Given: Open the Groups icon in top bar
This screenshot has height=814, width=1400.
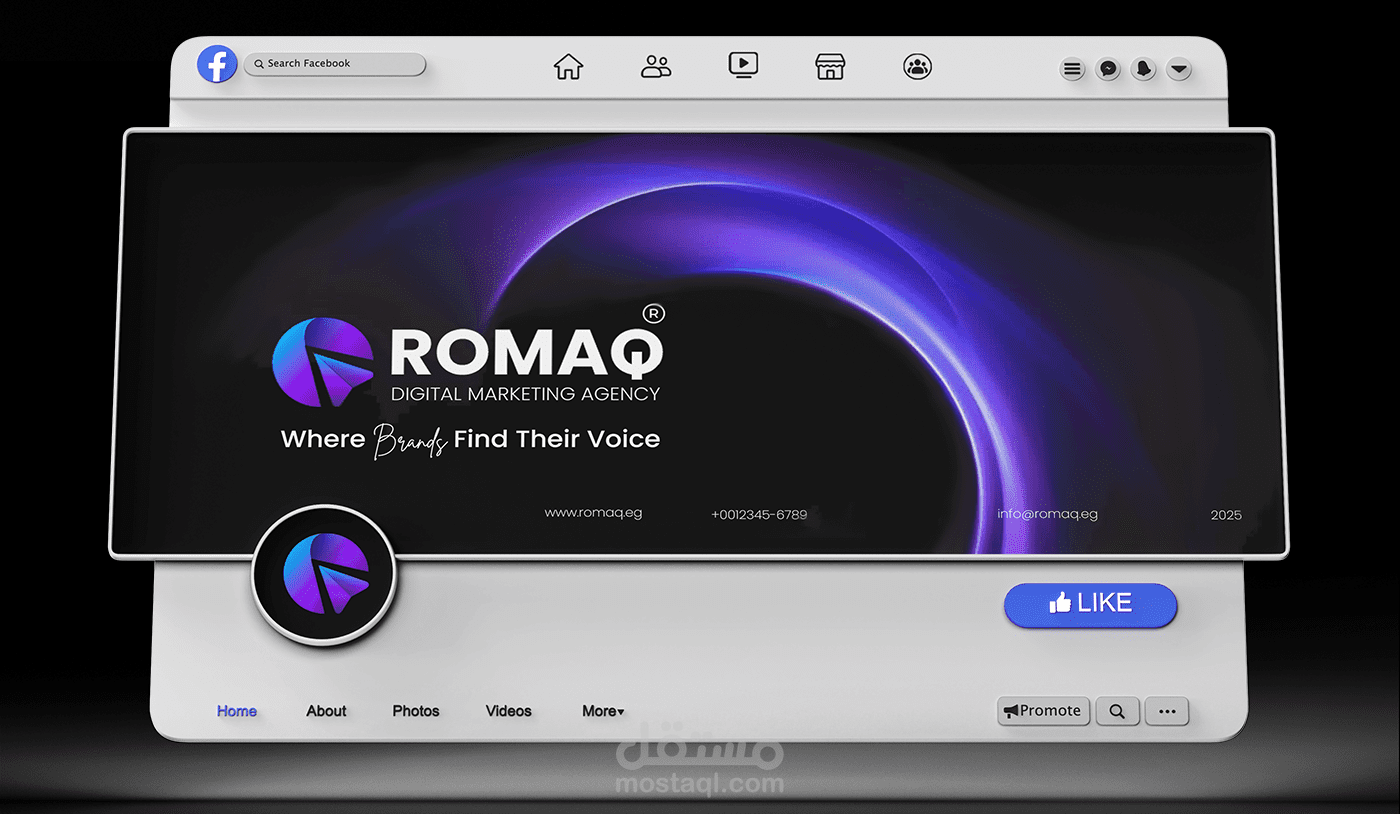Looking at the screenshot, I should tap(917, 67).
